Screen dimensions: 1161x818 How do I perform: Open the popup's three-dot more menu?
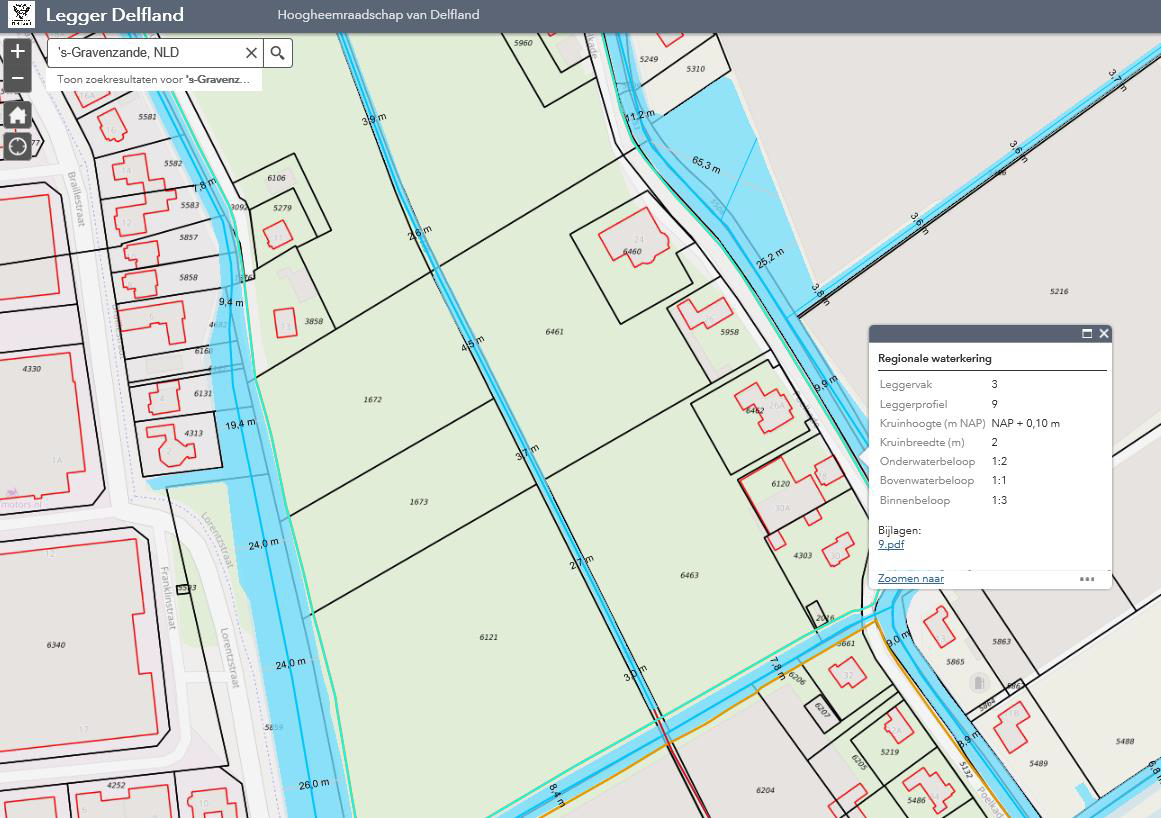pyautogui.click(x=1087, y=579)
